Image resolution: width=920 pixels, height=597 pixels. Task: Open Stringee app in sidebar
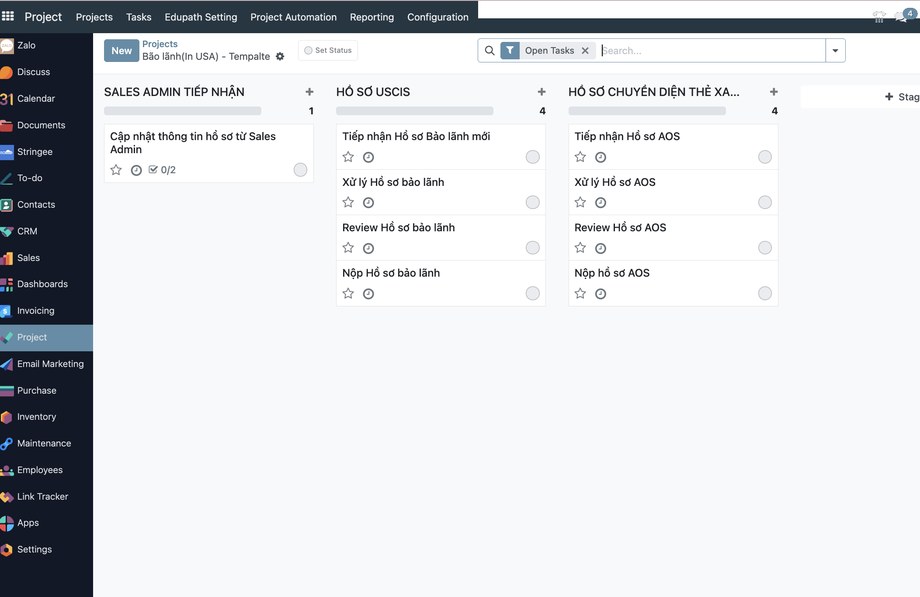coord(46,151)
